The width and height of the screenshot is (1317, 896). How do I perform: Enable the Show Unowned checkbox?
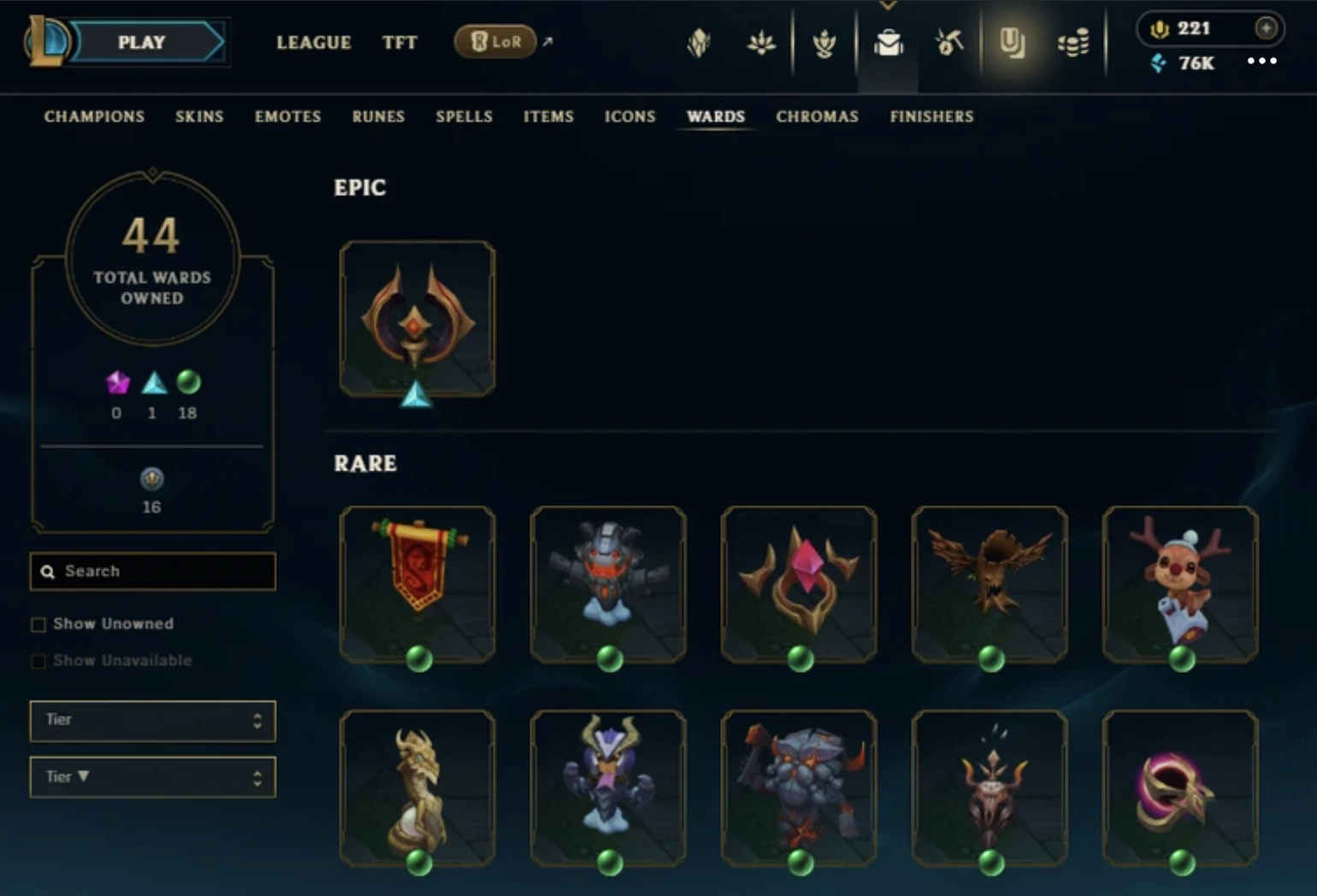pos(38,624)
